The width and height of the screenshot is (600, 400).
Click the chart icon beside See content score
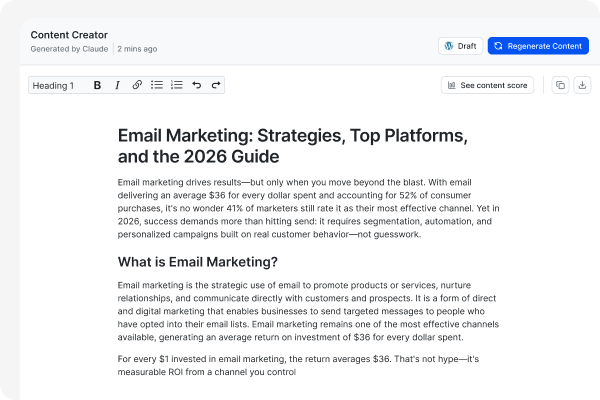click(451, 86)
